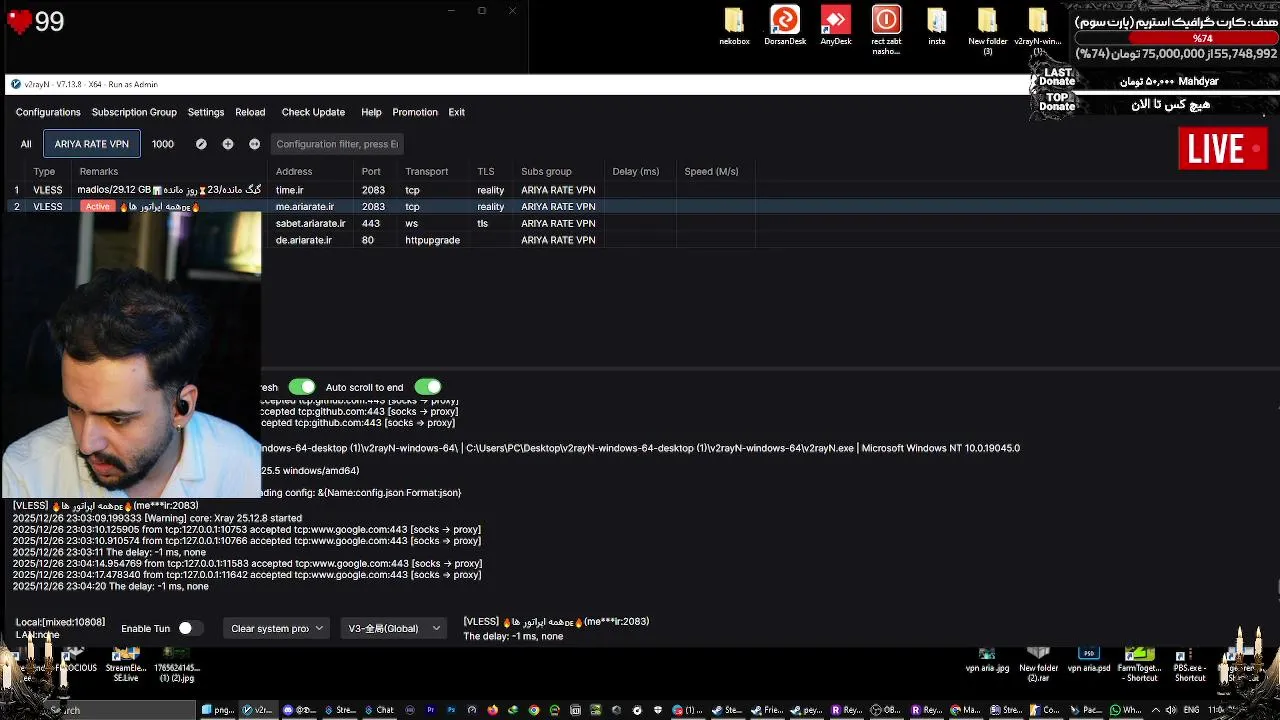Click Discord taskbar button
The height and width of the screenshot is (720, 1280).
[298, 710]
